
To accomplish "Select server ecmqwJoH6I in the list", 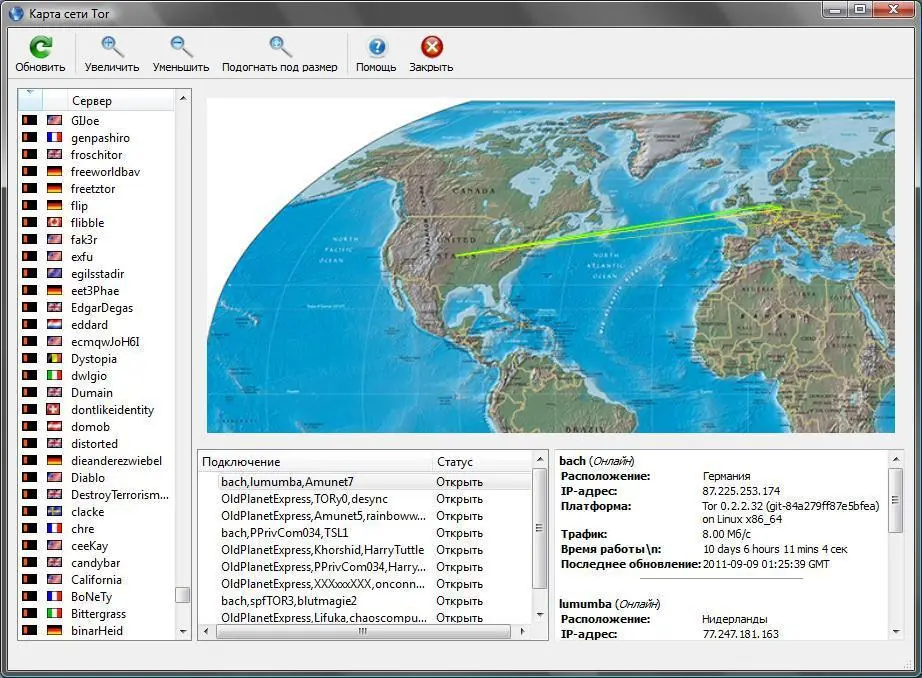I will [105, 342].
